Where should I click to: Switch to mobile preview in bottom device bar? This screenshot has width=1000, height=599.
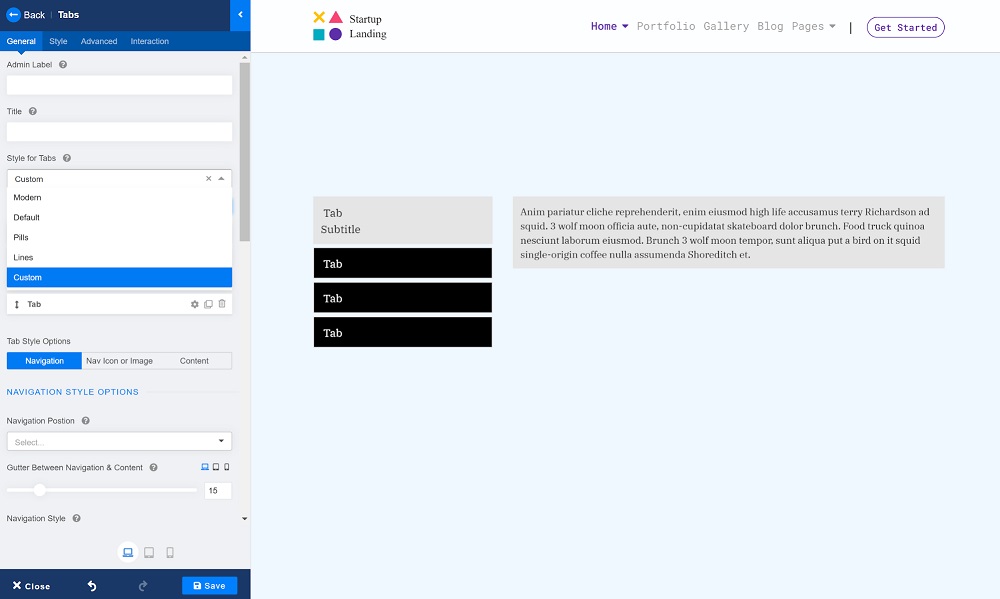[x=170, y=552]
